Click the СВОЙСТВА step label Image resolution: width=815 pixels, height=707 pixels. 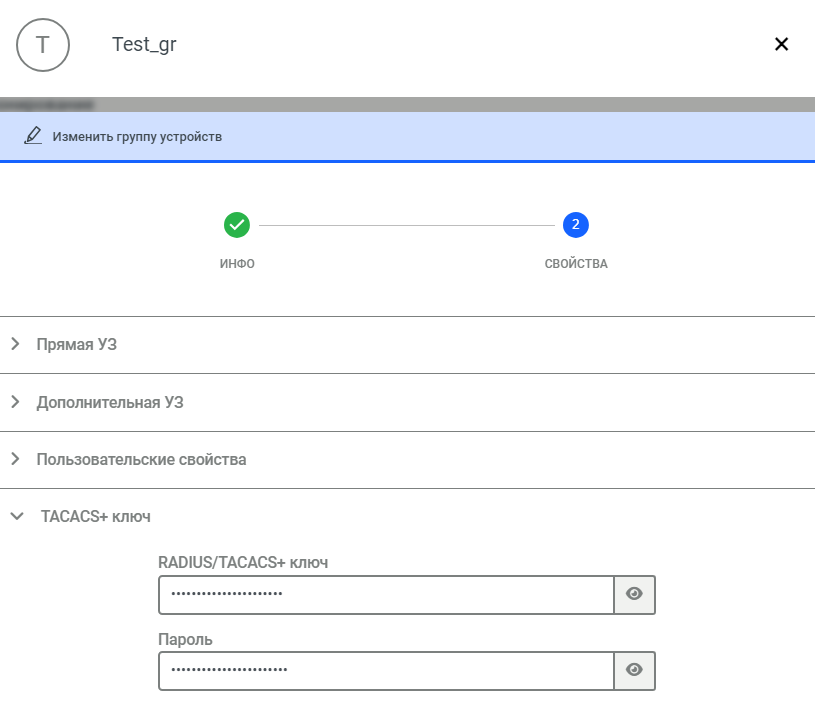coord(576,264)
